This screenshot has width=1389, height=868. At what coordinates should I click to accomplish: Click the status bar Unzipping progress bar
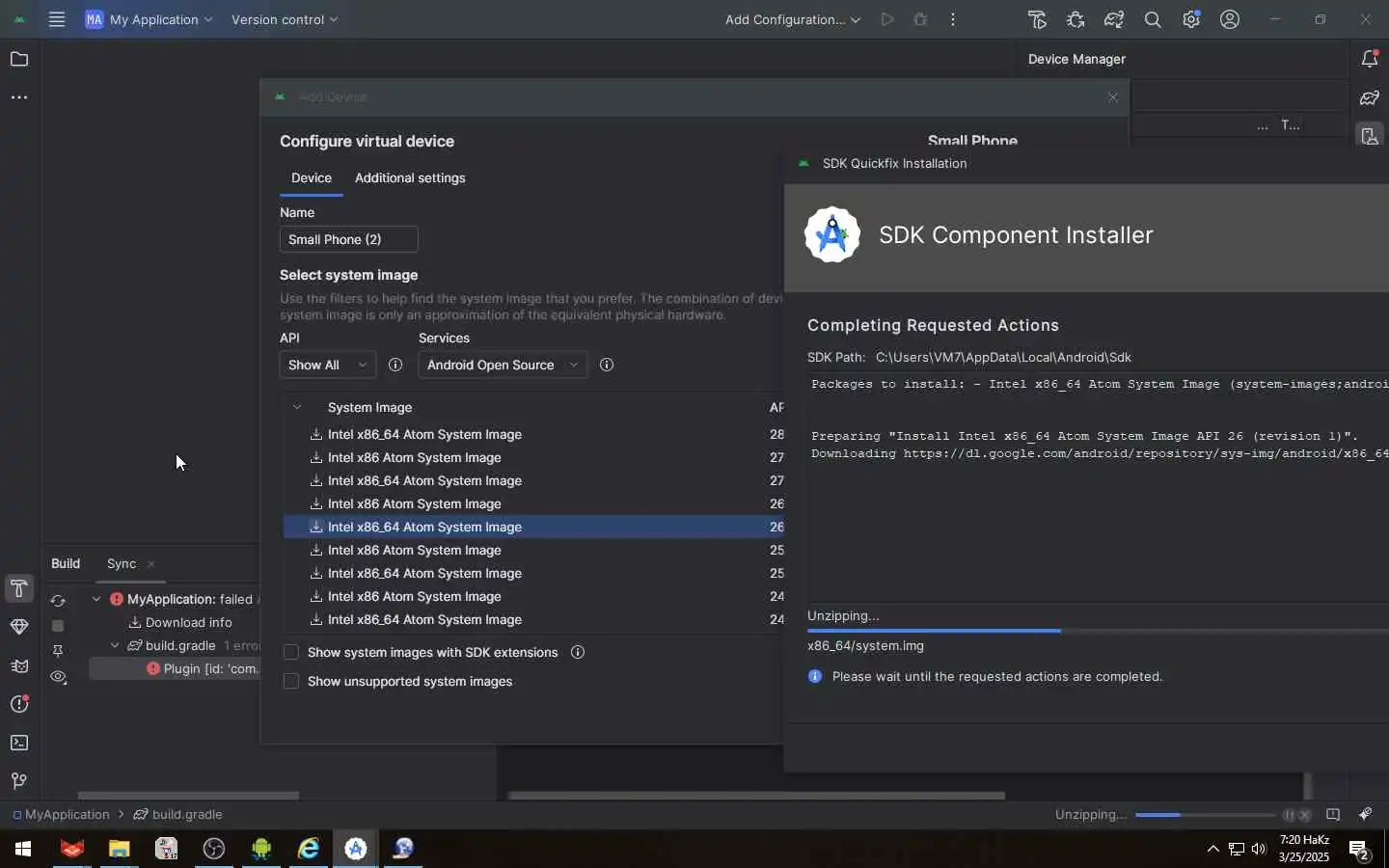click(x=1204, y=815)
